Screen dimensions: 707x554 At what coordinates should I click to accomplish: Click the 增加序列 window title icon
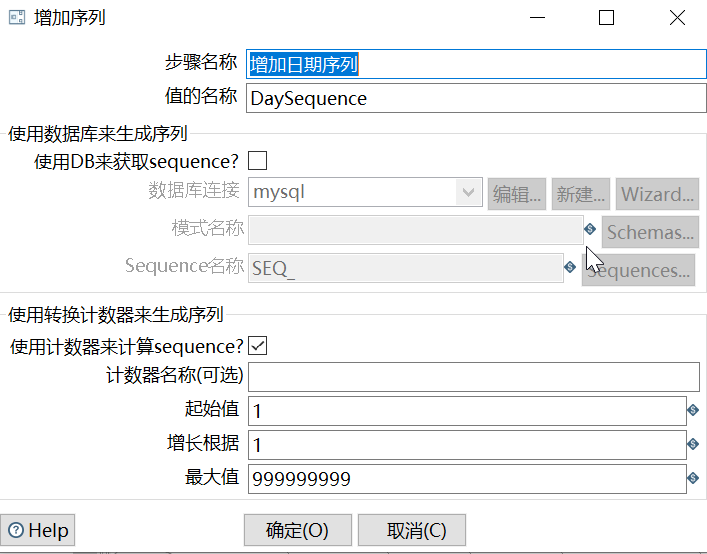click(x=17, y=18)
